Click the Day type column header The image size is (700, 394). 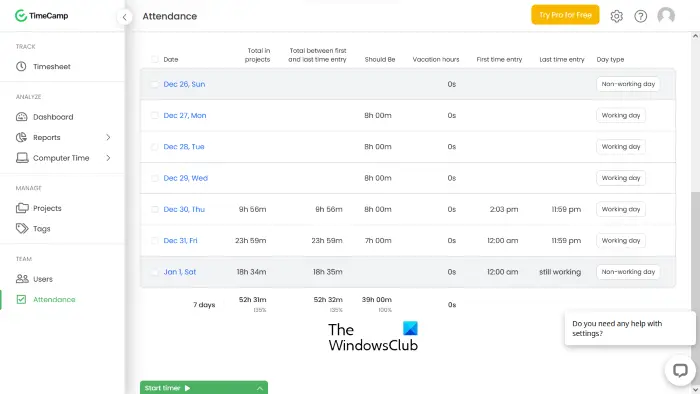[610, 59]
